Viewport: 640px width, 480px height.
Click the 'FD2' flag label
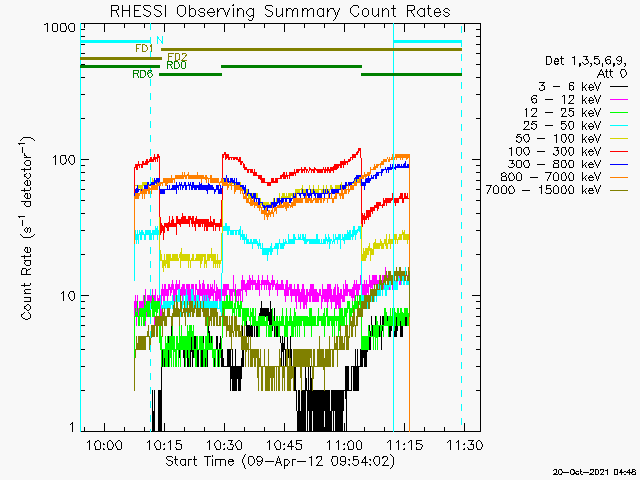[x=178, y=56]
